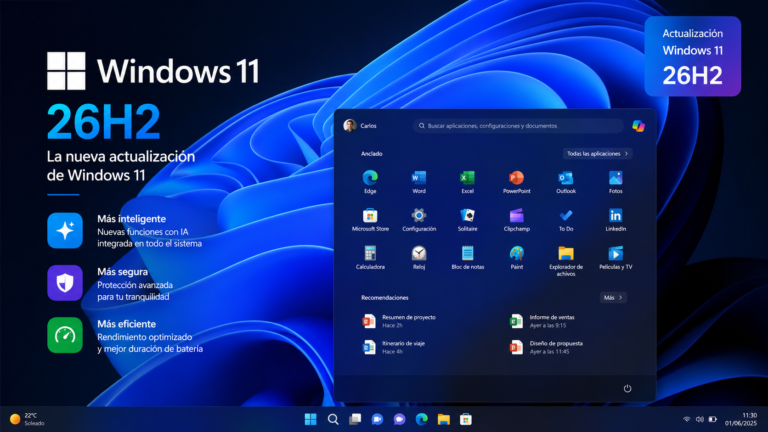Open the Reloj clock app
This screenshot has height=432, width=768.
pyautogui.click(x=419, y=258)
